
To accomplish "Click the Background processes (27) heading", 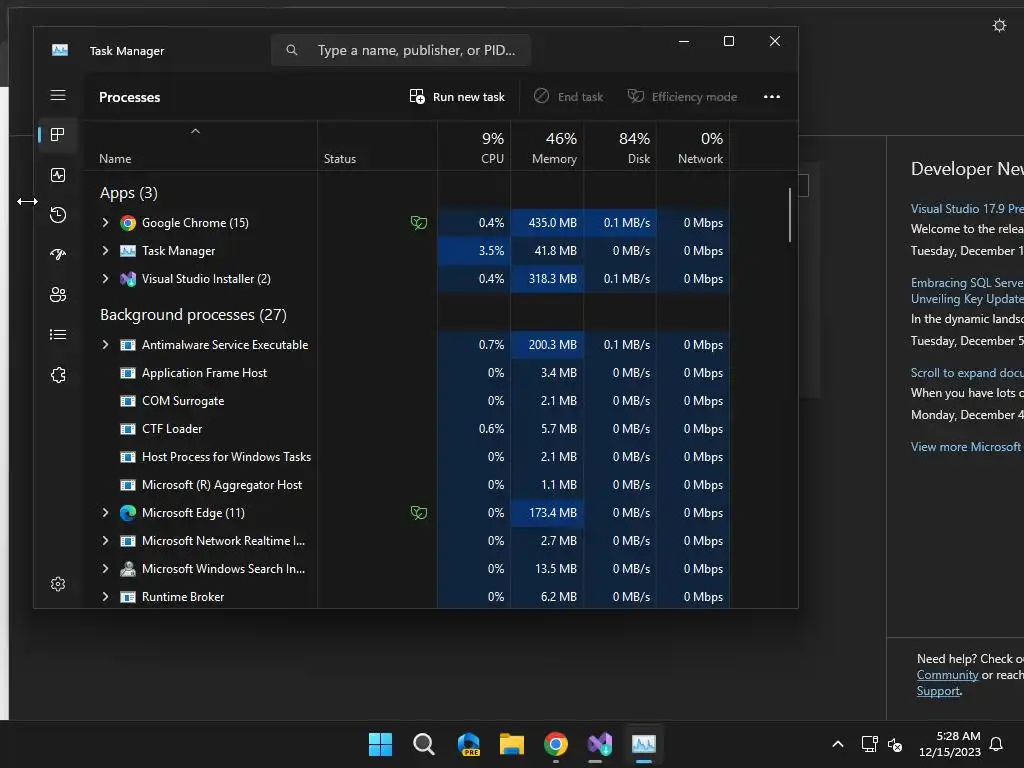I will [x=193, y=315].
